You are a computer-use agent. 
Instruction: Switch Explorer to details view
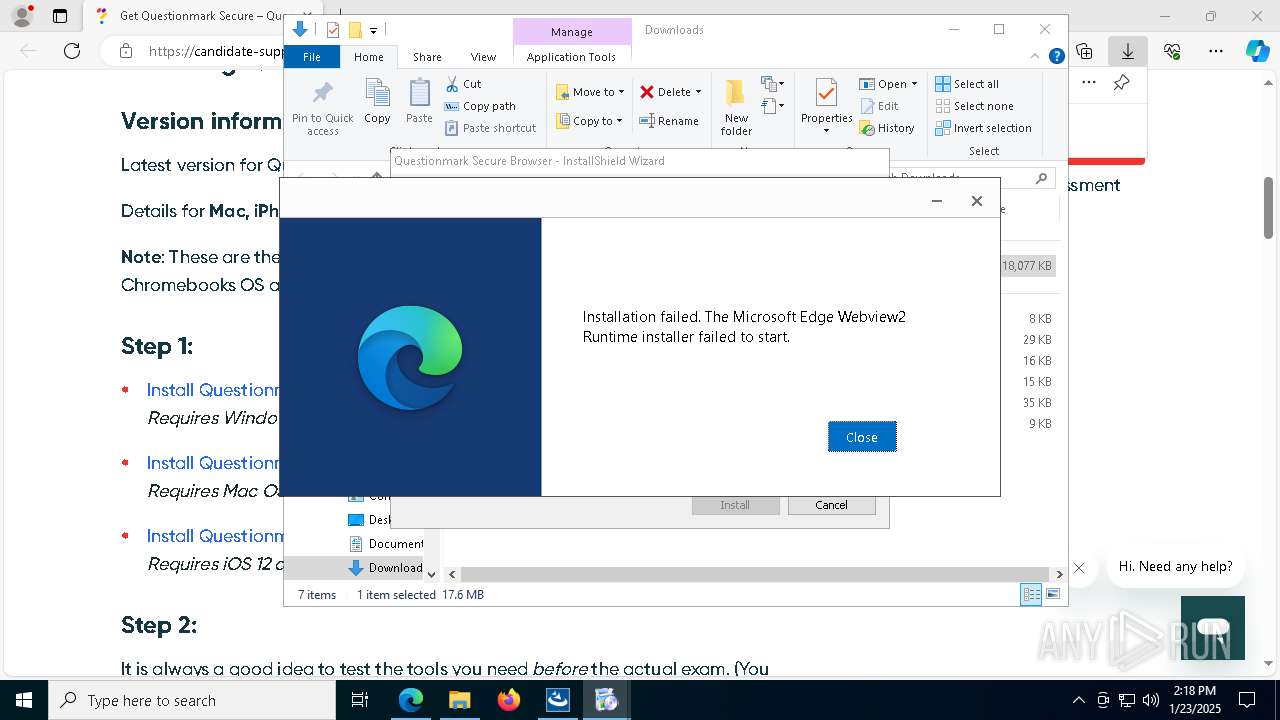1031,595
